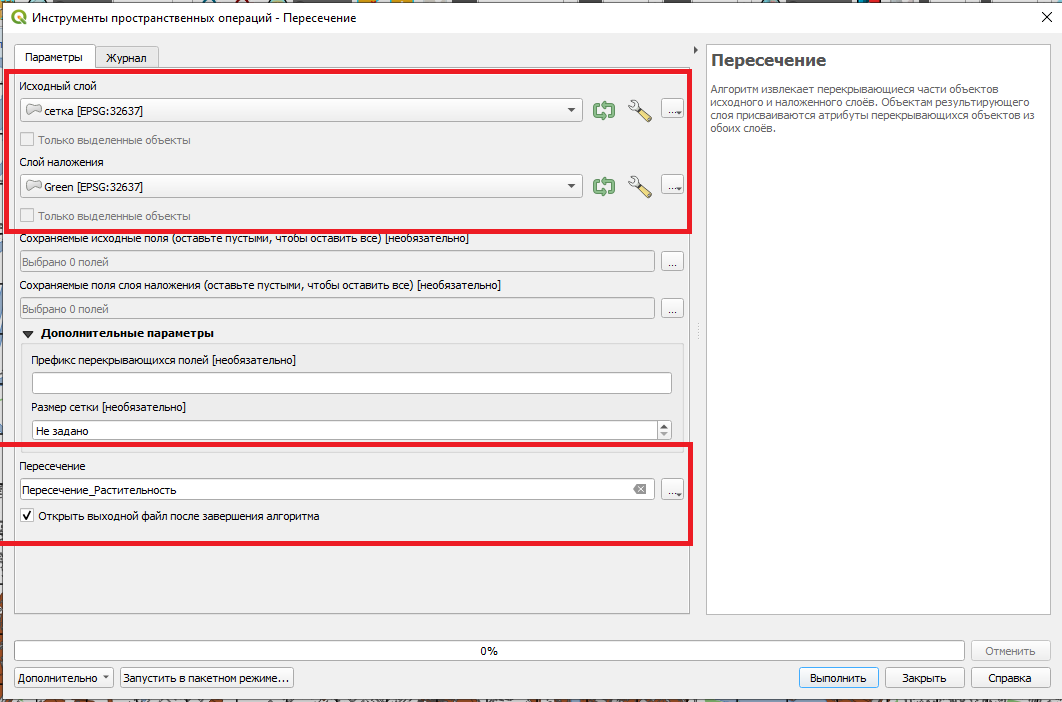The image size is (1062, 702).
Task: Select the Параметры tab
Action: point(54,57)
